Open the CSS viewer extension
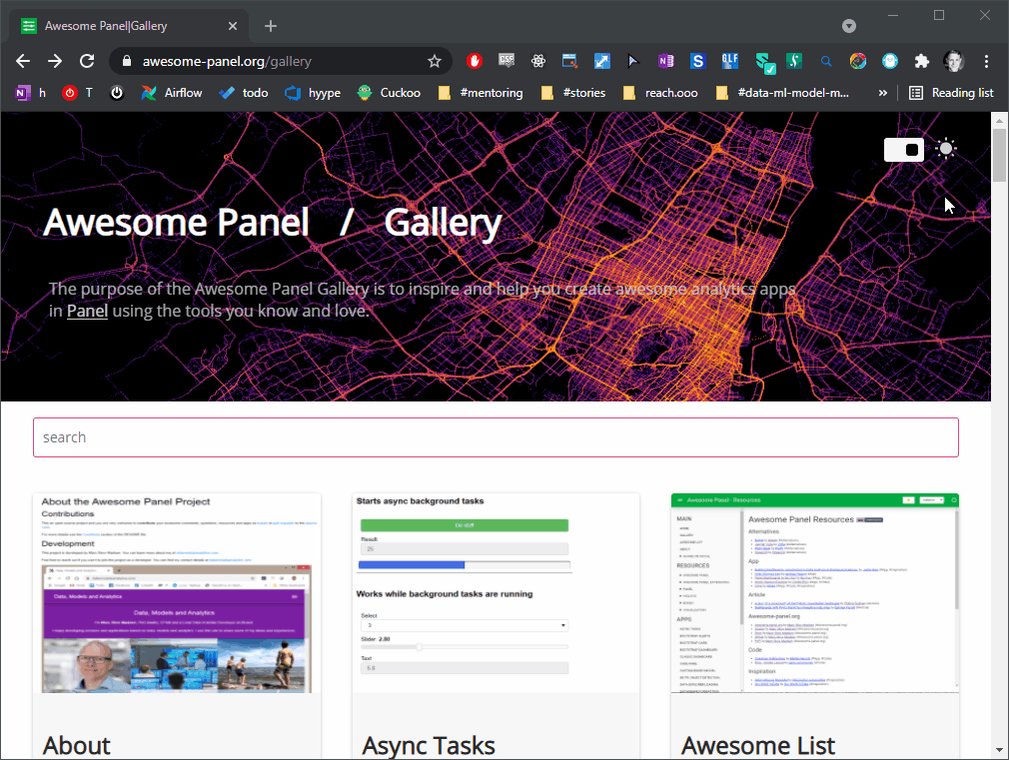This screenshot has height=760, width=1009. (x=506, y=60)
